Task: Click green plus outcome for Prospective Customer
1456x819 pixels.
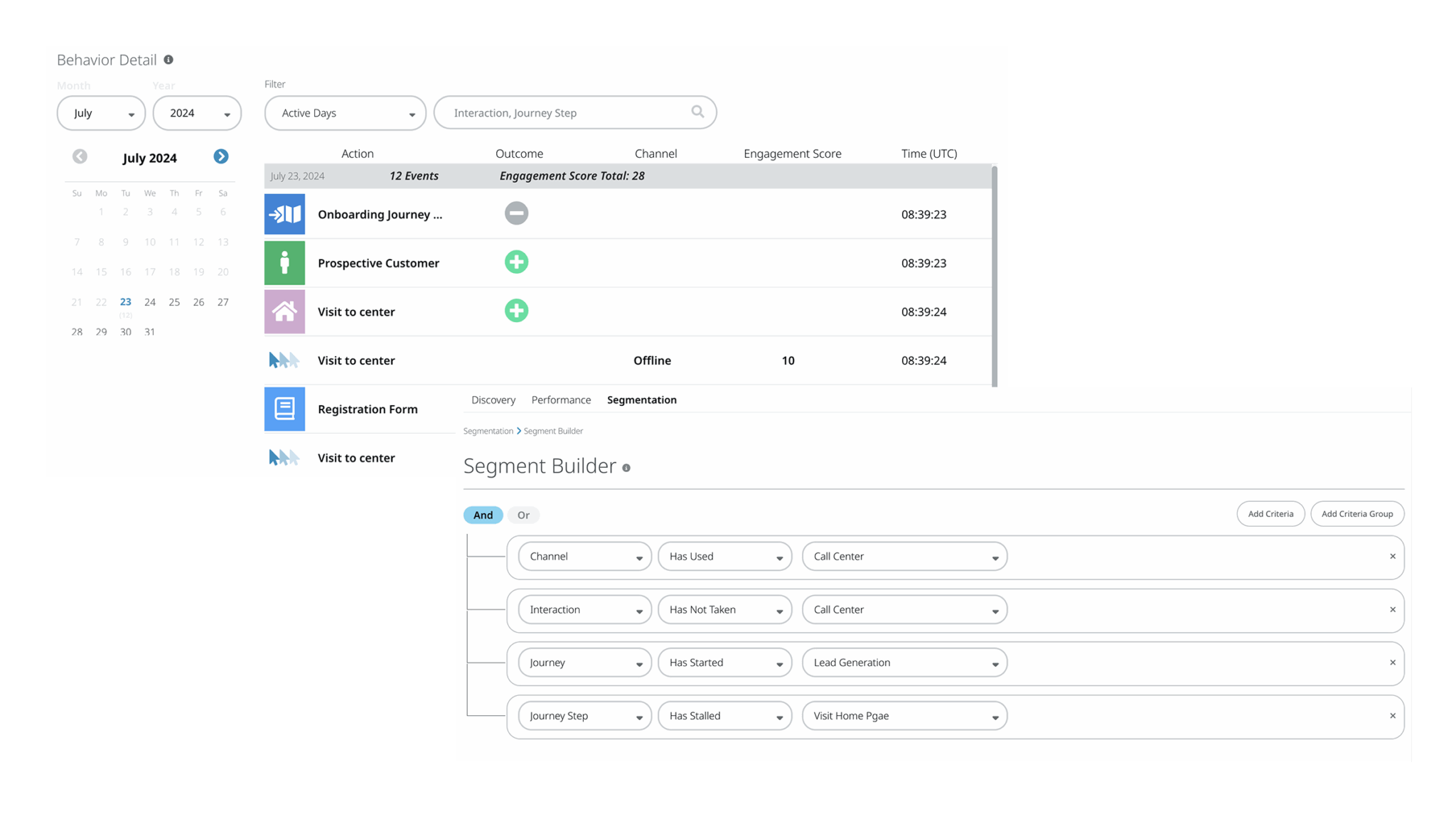Action: pos(516,262)
